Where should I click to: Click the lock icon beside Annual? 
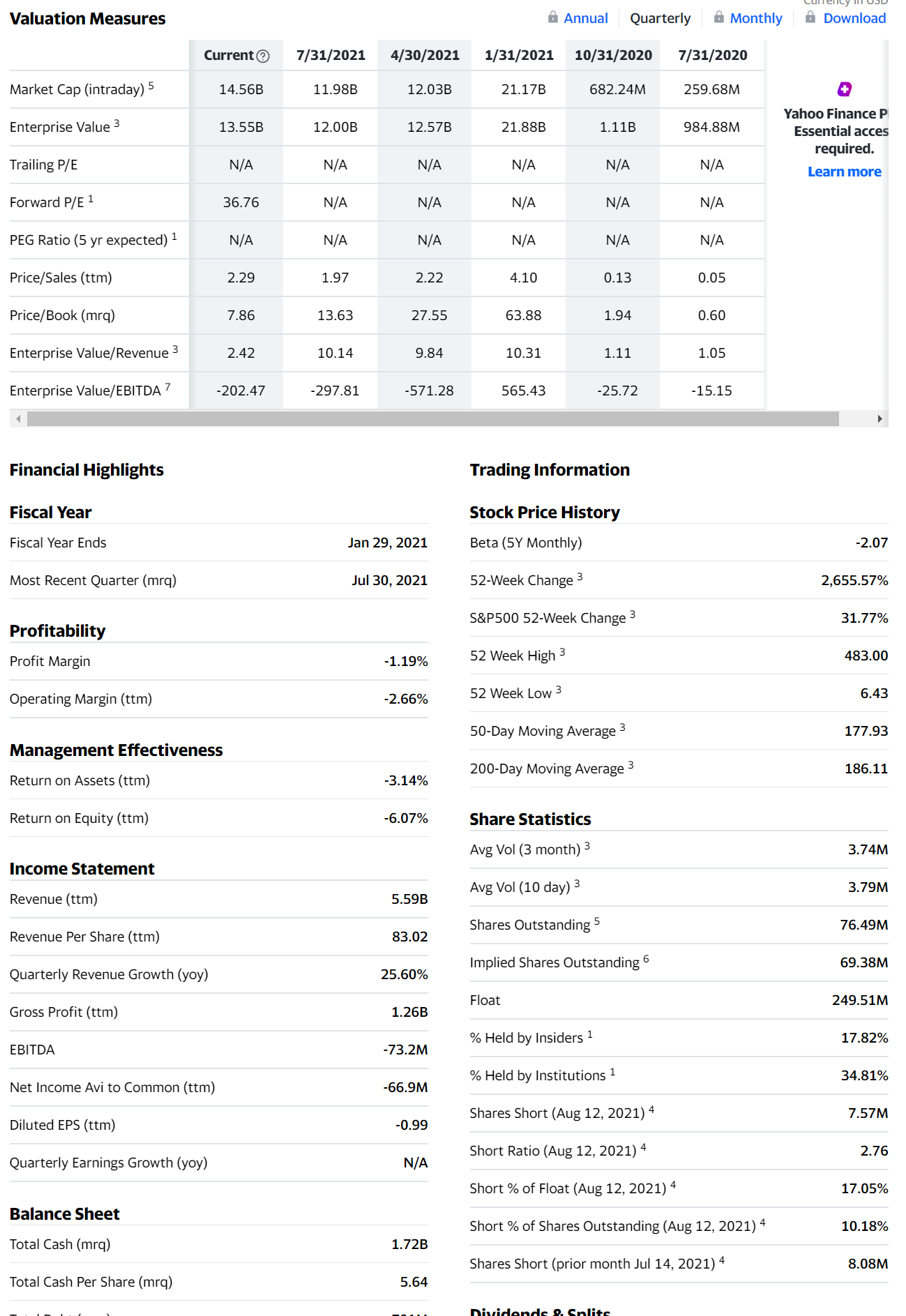coord(553,17)
